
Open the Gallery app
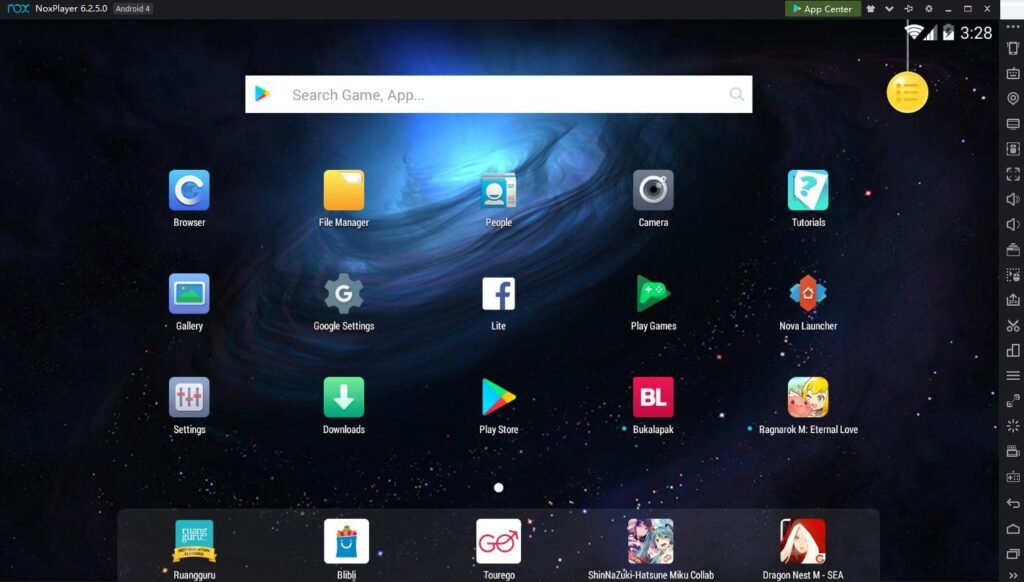point(189,293)
